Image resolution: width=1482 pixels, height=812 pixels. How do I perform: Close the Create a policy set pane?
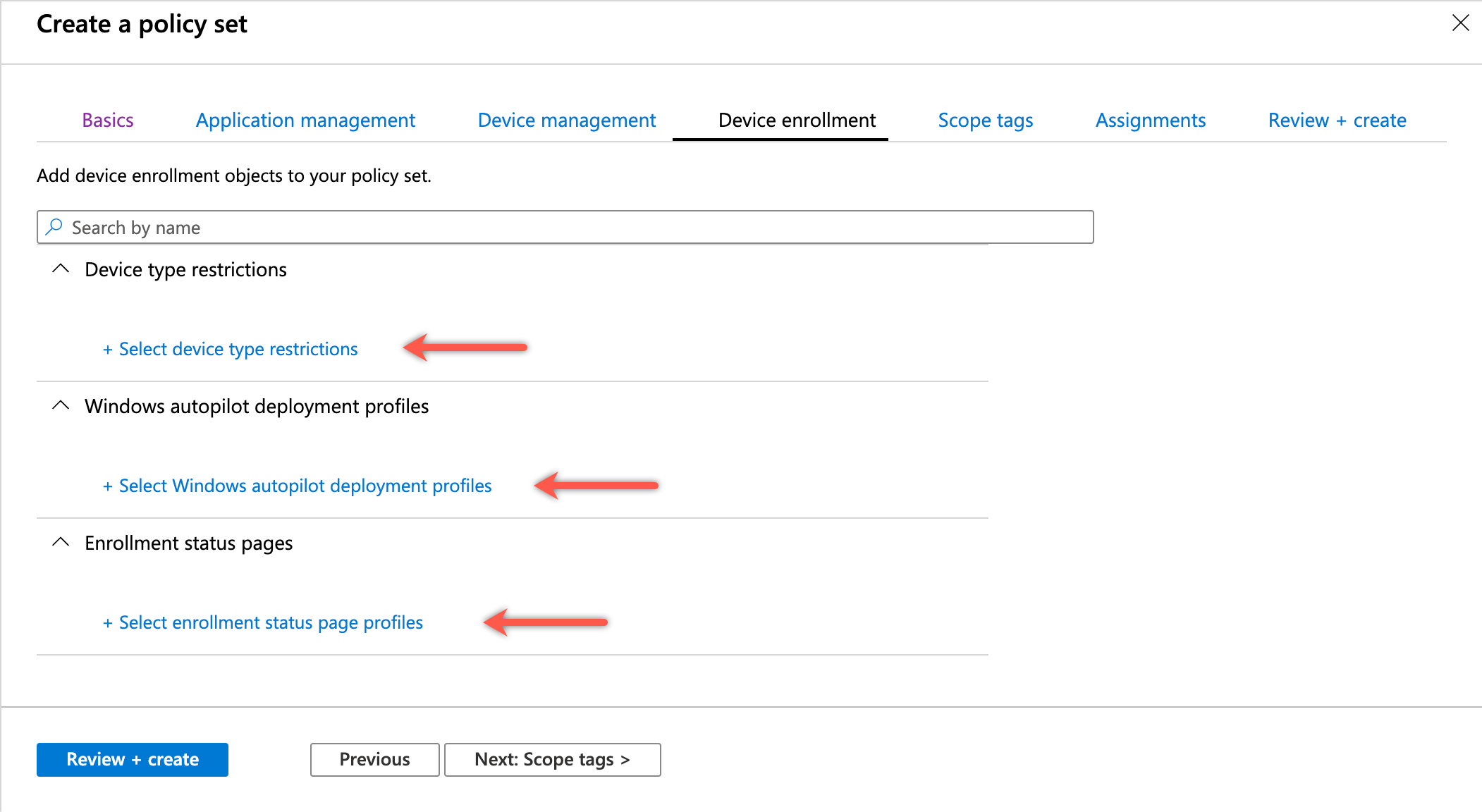(x=1460, y=23)
